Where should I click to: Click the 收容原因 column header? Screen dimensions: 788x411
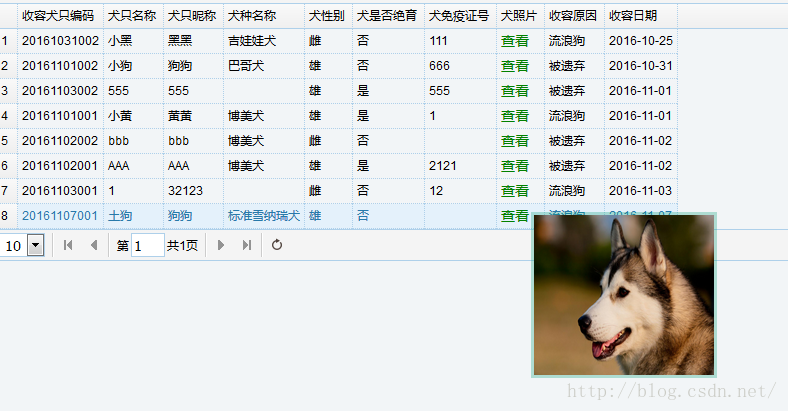[573, 16]
